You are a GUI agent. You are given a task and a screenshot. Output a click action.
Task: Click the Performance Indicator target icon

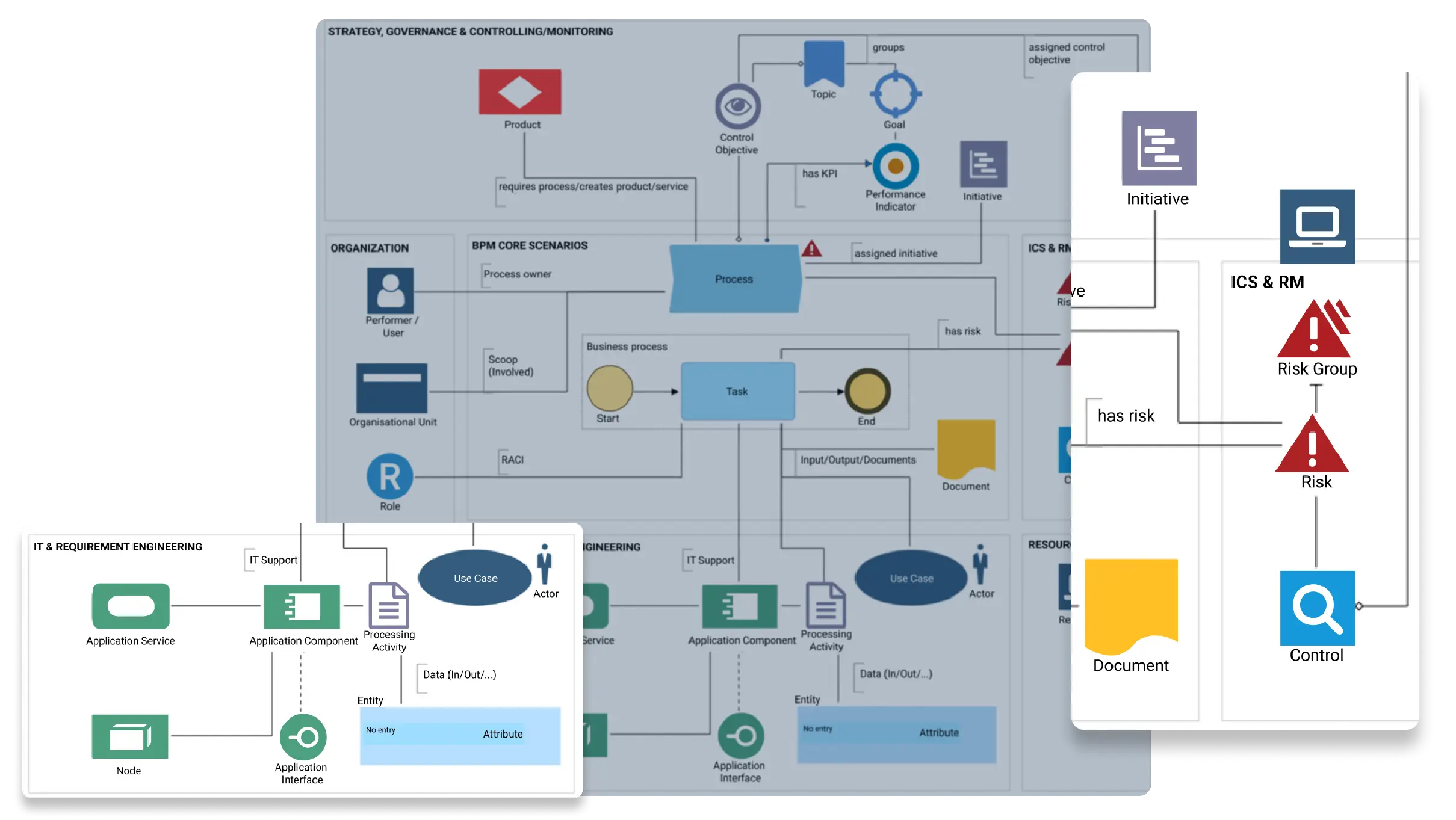tap(895, 167)
